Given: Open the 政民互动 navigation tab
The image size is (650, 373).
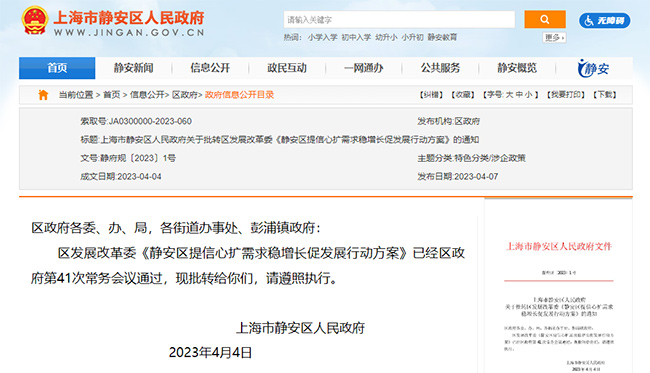Looking at the screenshot, I should click(287, 68).
